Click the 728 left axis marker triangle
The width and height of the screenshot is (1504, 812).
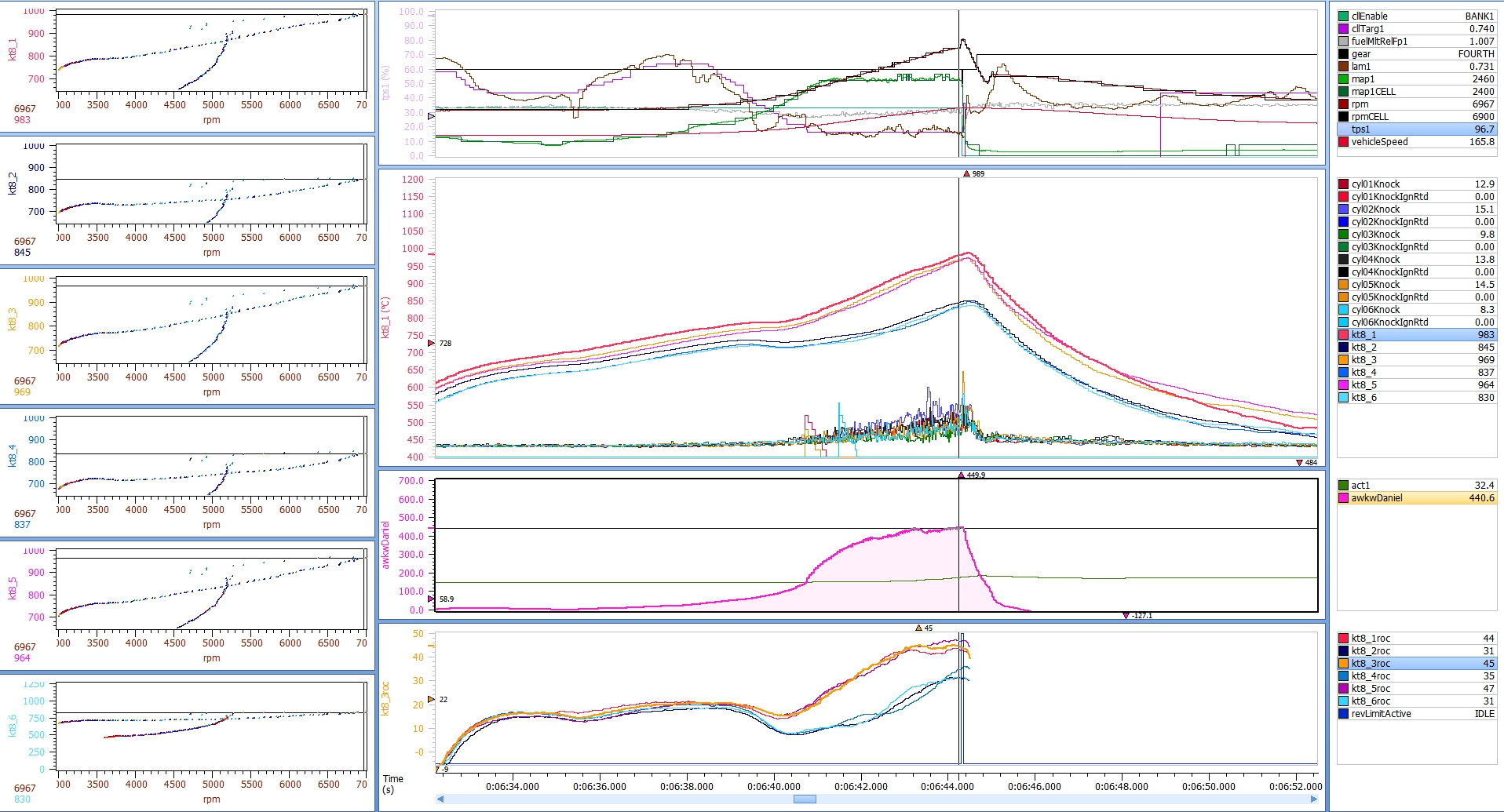click(x=431, y=344)
